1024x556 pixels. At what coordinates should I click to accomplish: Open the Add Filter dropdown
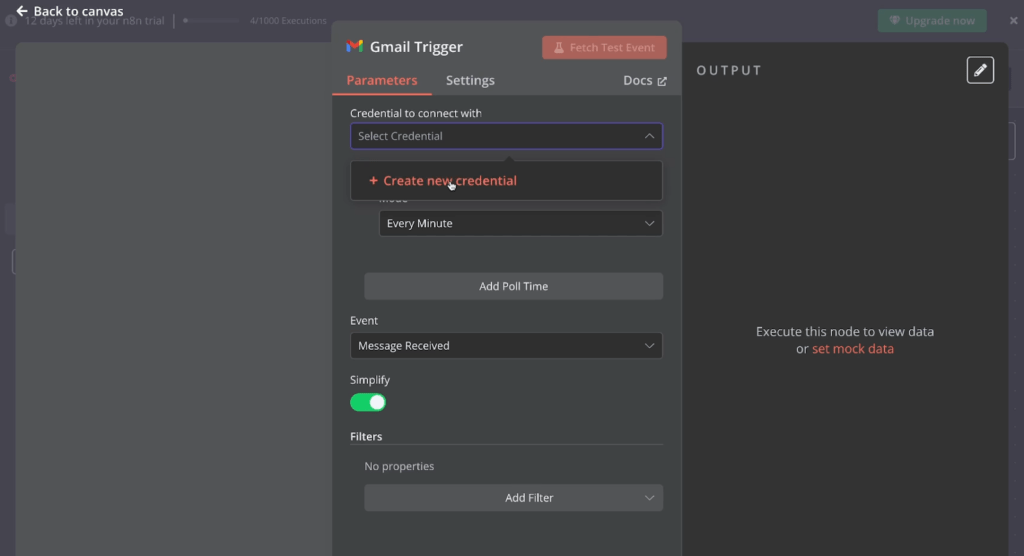point(513,498)
